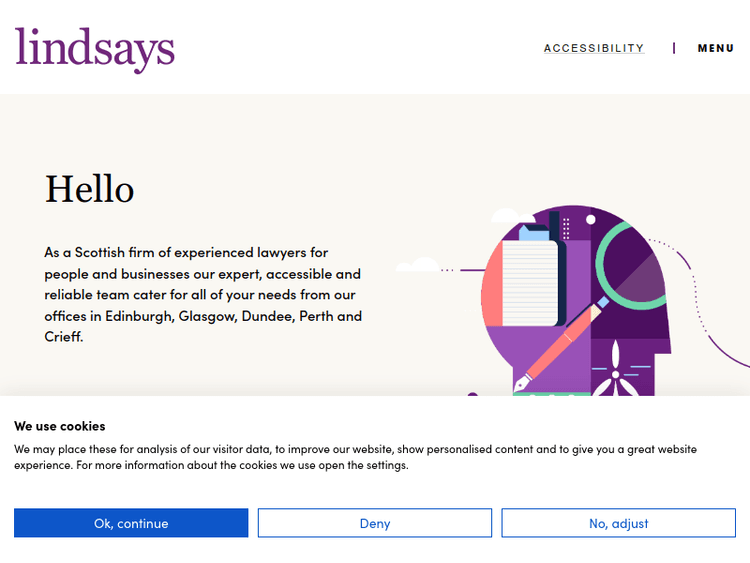This screenshot has width=750, height=563.
Task: Click the We use cookies heading
Action: pyautogui.click(x=59, y=426)
